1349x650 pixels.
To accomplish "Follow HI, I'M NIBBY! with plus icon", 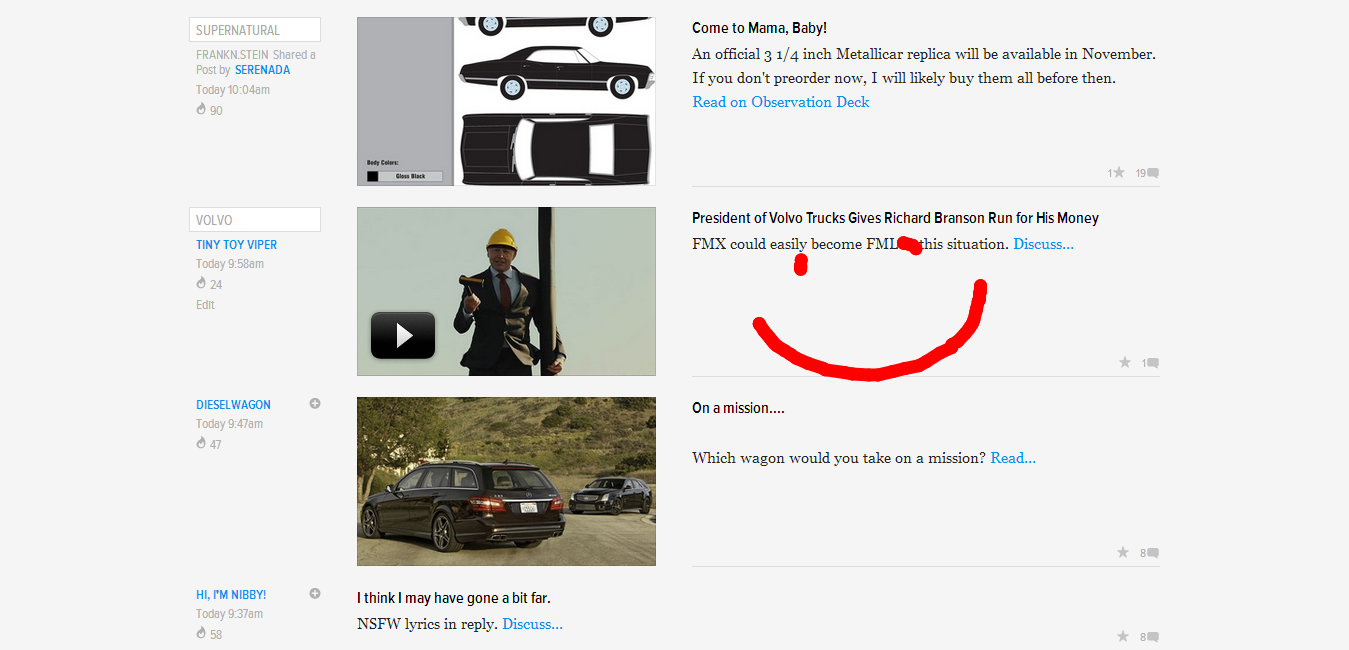I will pyautogui.click(x=315, y=594).
